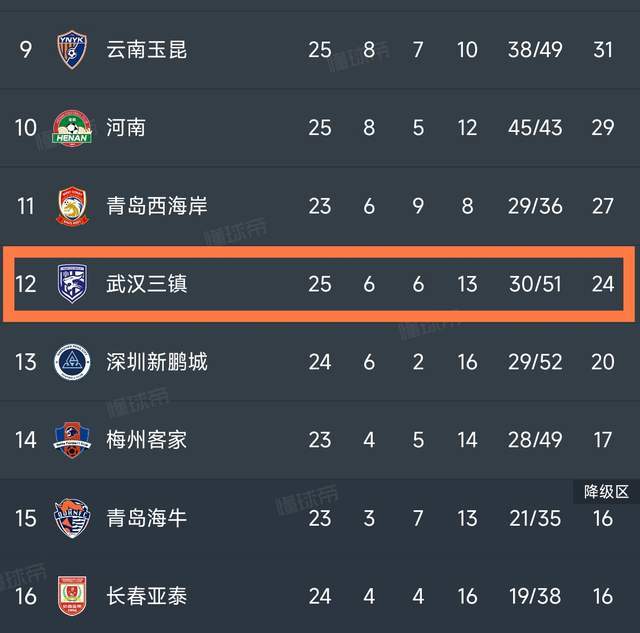Click rank number 12 in the table
640x633 pixels.
[x=26, y=283]
